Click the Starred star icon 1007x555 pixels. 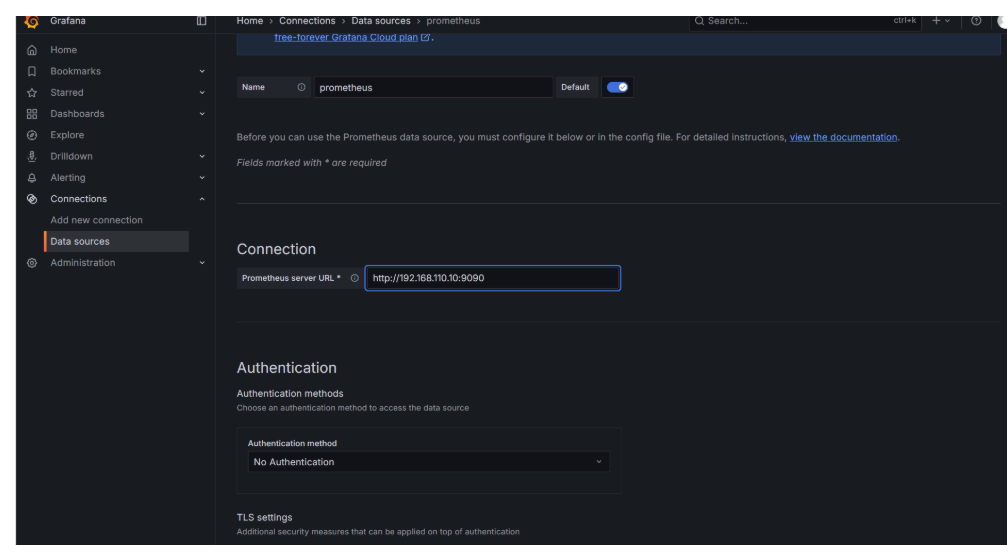pos(31,92)
